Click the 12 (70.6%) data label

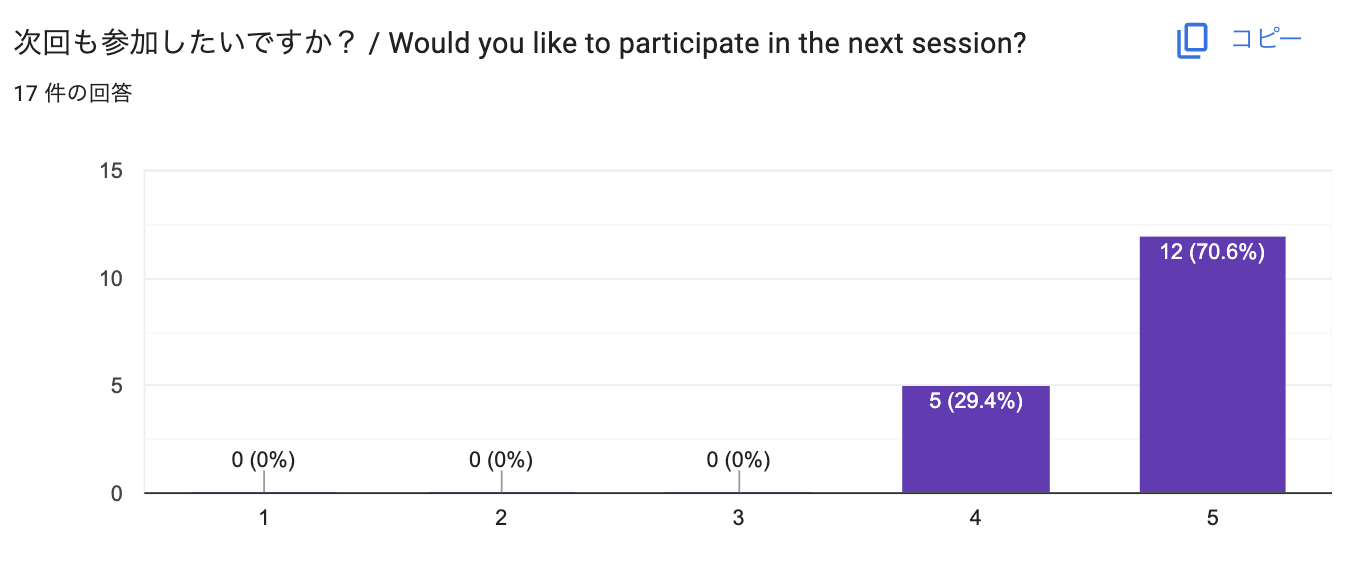(x=1211, y=253)
